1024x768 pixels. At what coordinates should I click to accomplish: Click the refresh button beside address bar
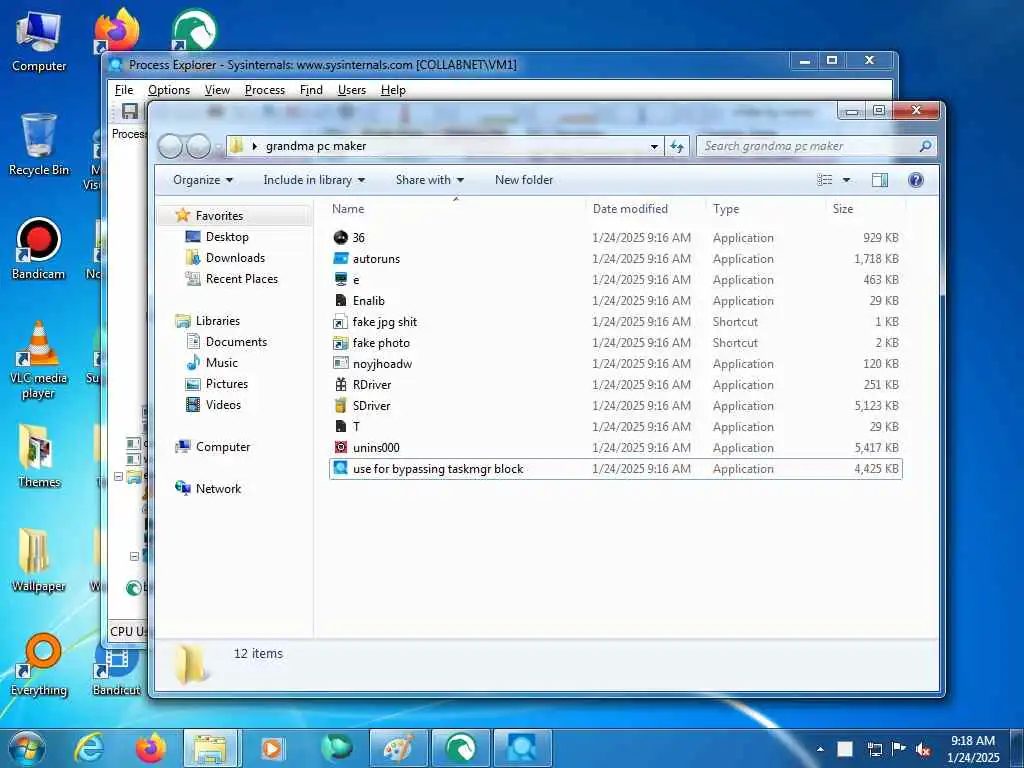(x=677, y=146)
